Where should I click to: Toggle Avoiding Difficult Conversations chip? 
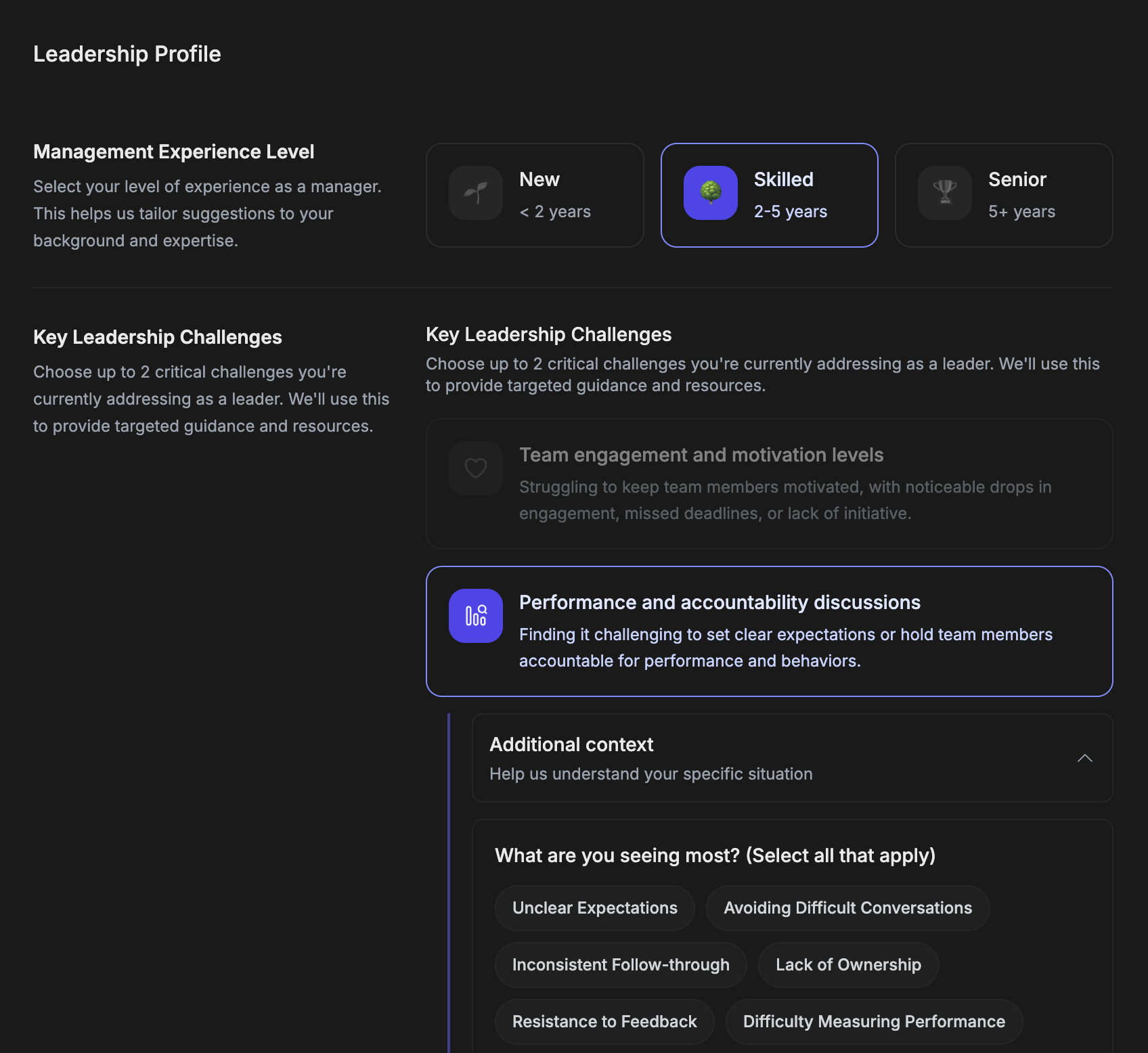coord(847,908)
